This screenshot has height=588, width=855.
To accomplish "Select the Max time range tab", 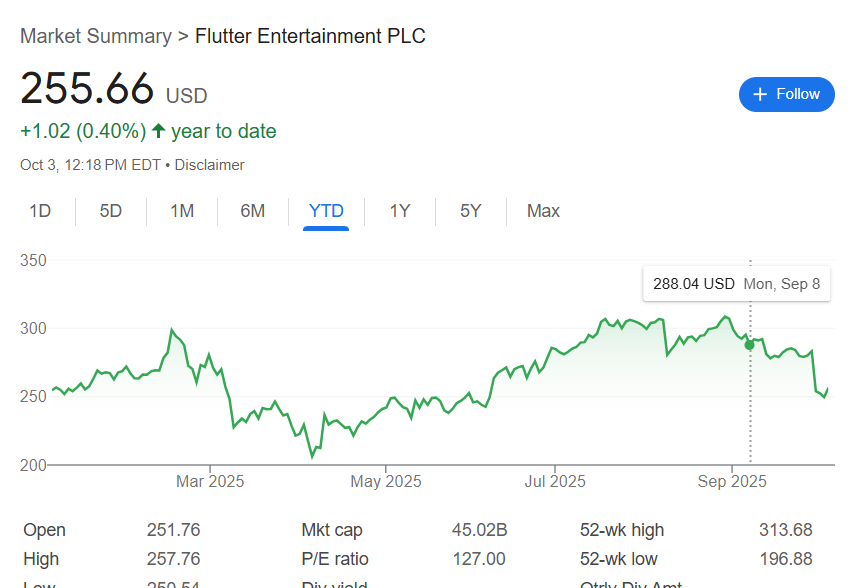I will tap(543, 211).
